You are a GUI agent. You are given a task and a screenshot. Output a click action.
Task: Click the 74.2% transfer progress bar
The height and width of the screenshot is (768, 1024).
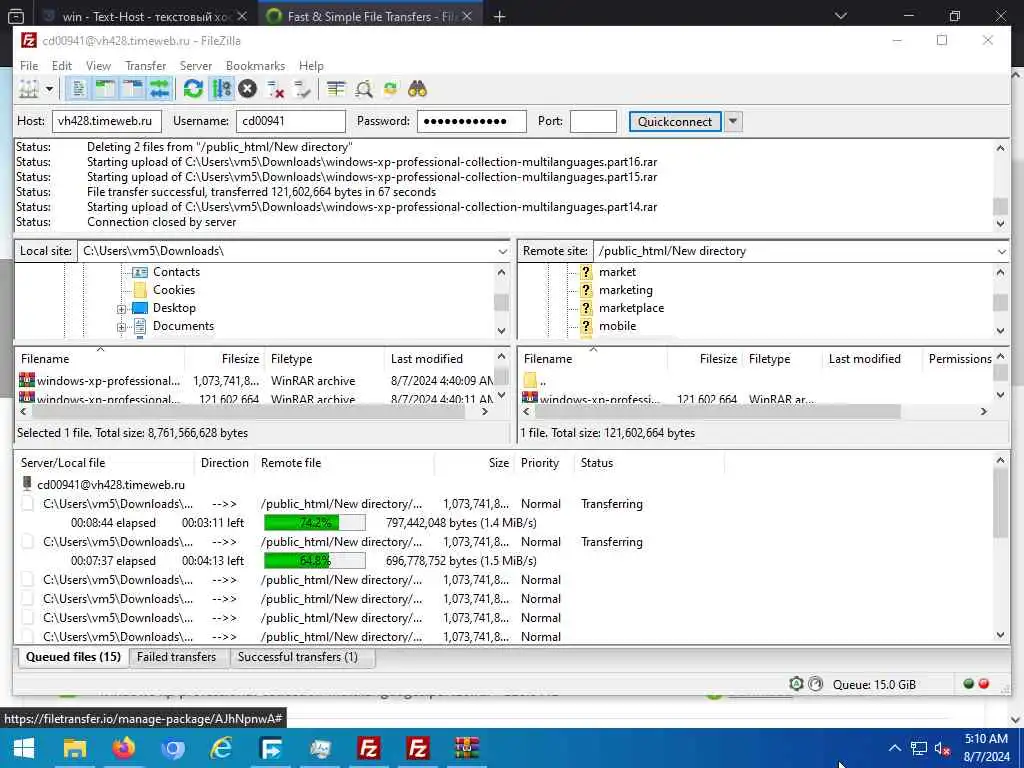point(315,522)
